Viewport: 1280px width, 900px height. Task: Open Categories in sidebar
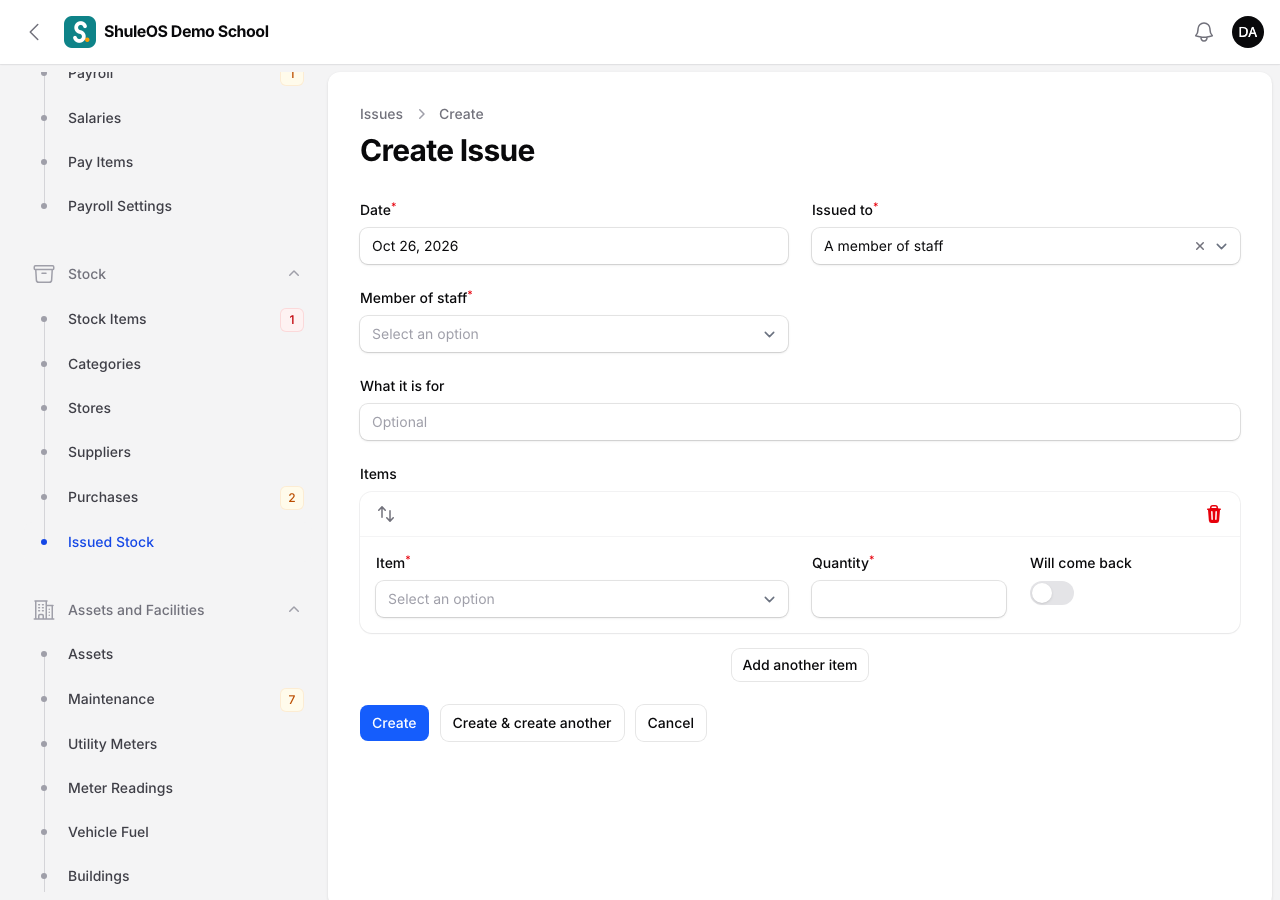[104, 364]
